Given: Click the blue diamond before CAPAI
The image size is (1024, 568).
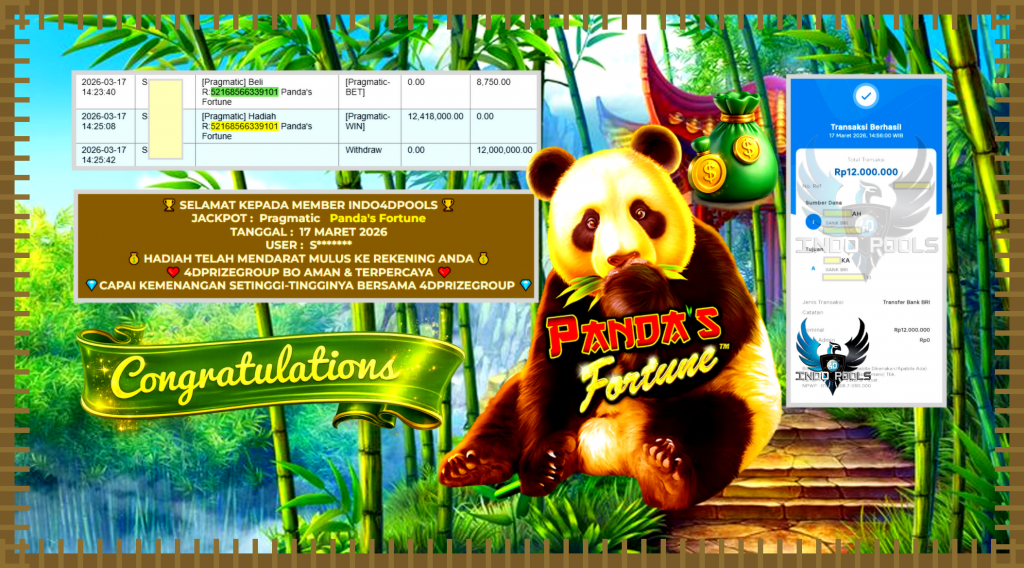Looking at the screenshot, I should 91,285.
